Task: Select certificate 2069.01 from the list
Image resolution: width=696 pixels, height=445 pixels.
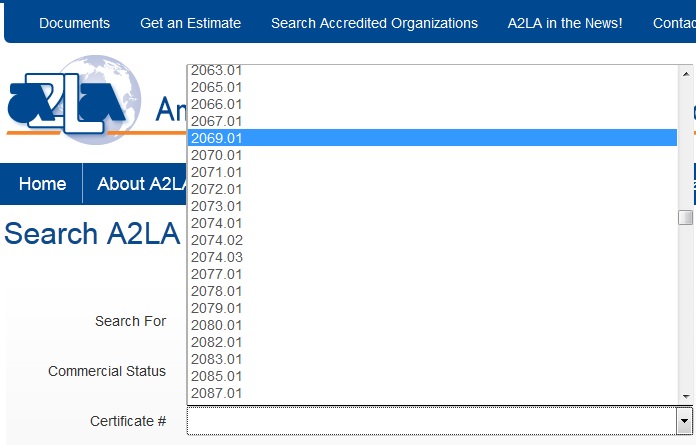Action: point(217,138)
